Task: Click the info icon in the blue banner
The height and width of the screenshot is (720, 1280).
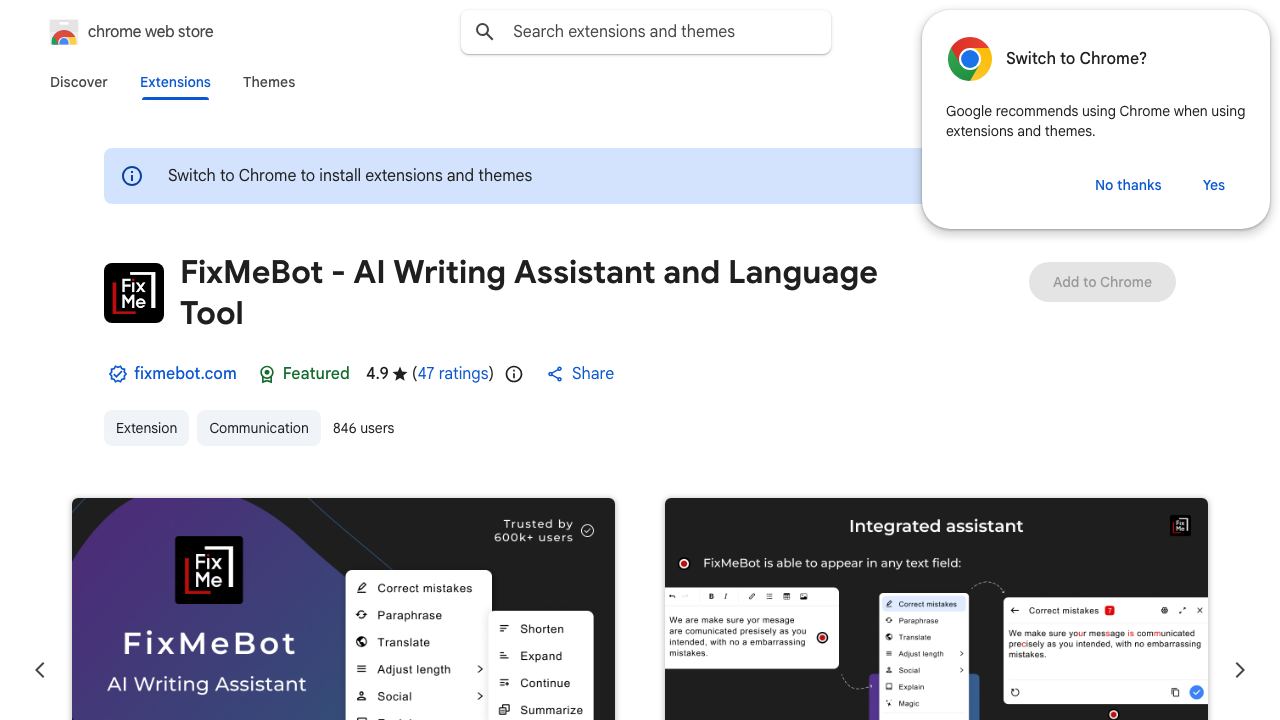Action: point(132,176)
